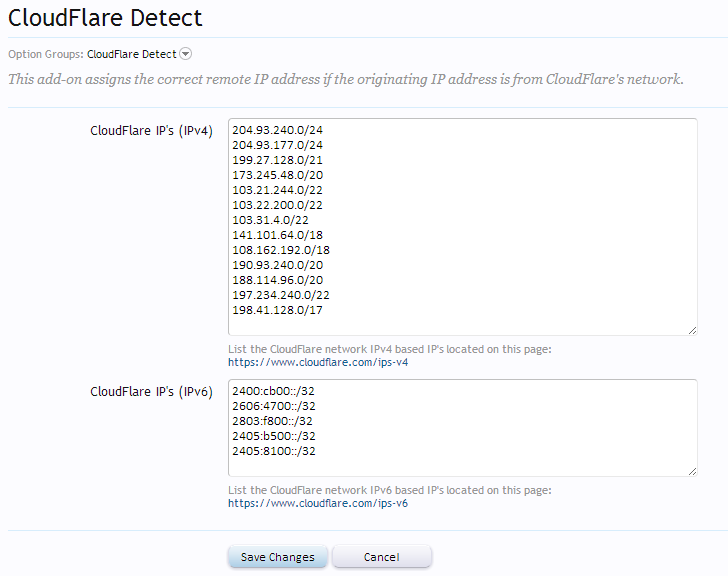Click the 197.234.240.0/22 entry
728x576 pixels.
point(281,295)
